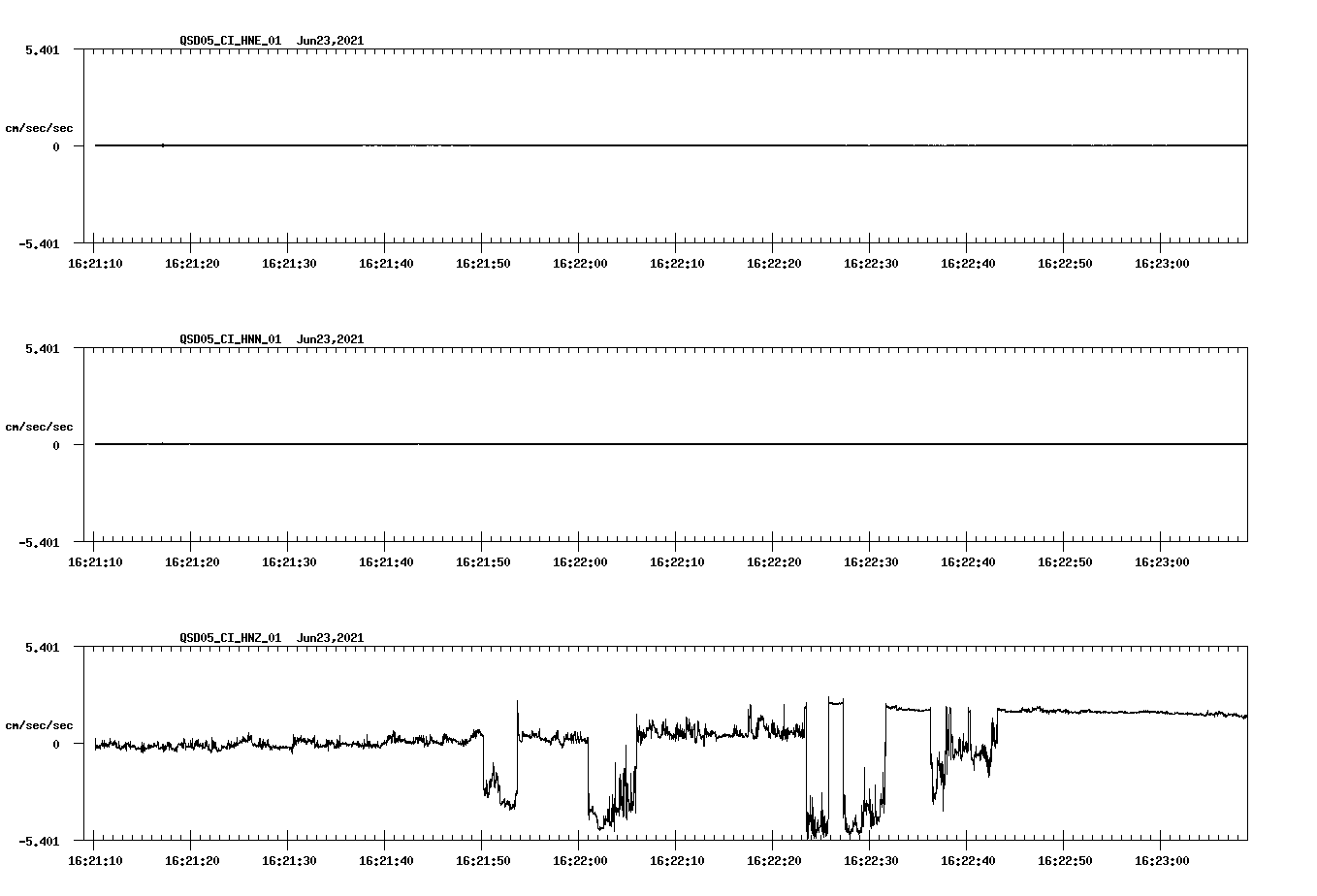Click the -5.401 lower value of the HNZ plot
The height and width of the screenshot is (896, 1317).
(39, 841)
